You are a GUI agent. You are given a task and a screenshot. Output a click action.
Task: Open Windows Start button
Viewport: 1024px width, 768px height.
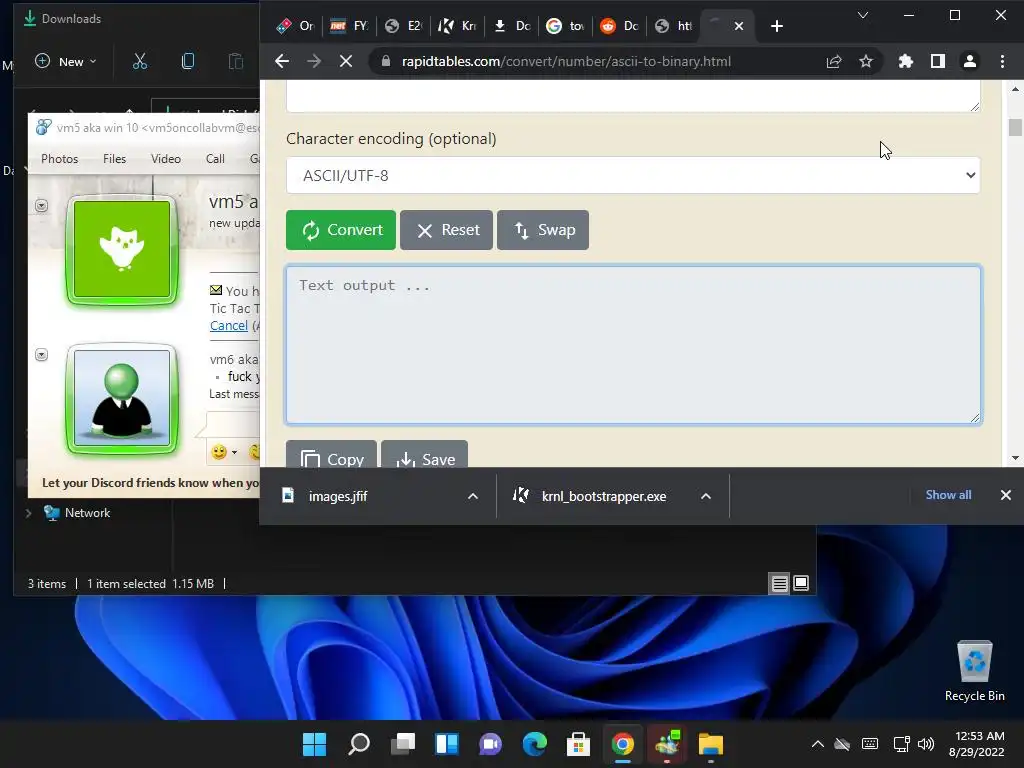(x=314, y=744)
